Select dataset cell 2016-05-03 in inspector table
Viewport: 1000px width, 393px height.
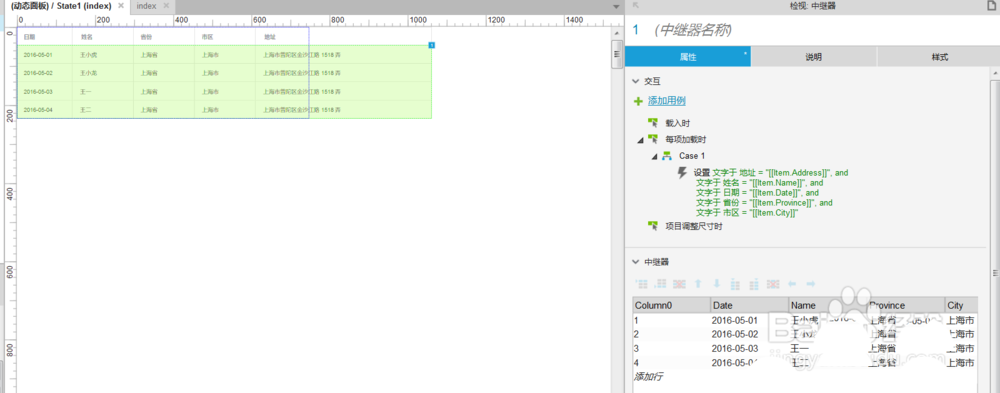[749, 348]
